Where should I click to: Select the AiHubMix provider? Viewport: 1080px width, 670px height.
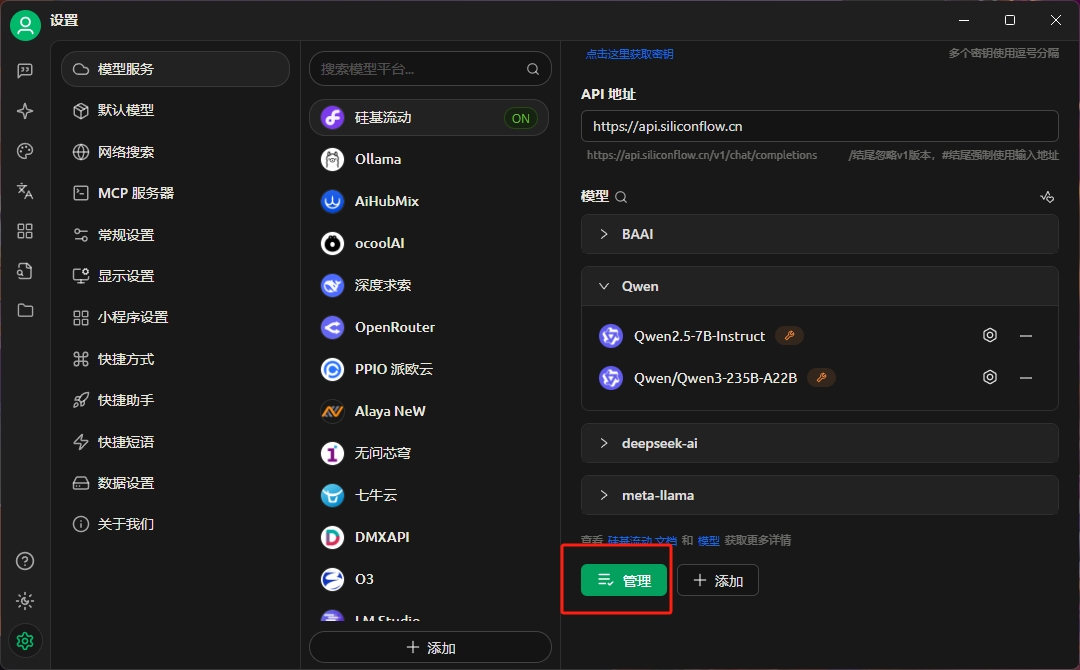pyautogui.click(x=429, y=201)
